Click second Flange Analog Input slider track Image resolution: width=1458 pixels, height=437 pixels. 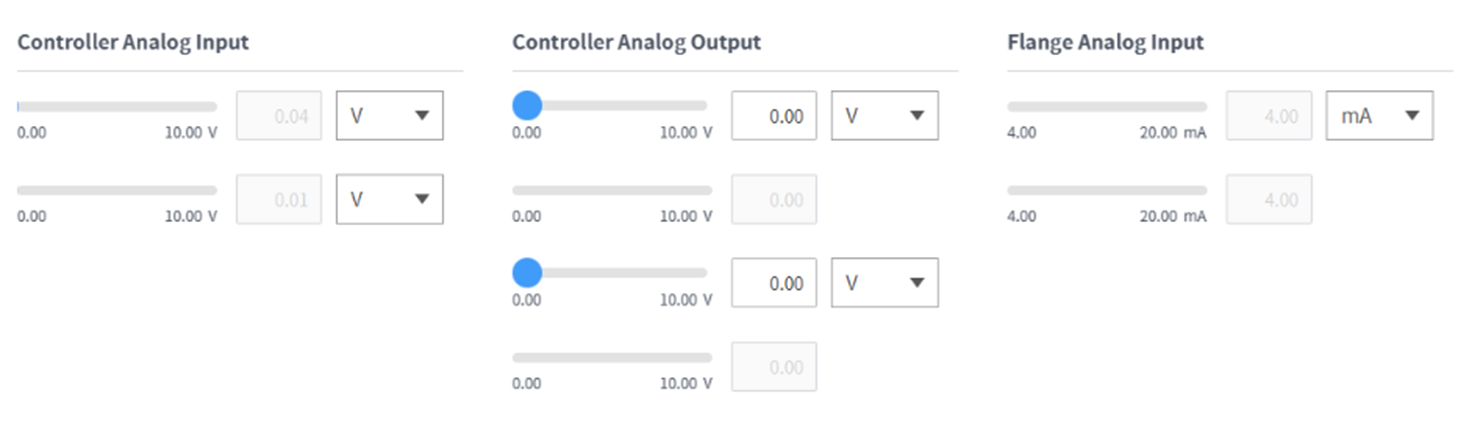tap(1107, 190)
